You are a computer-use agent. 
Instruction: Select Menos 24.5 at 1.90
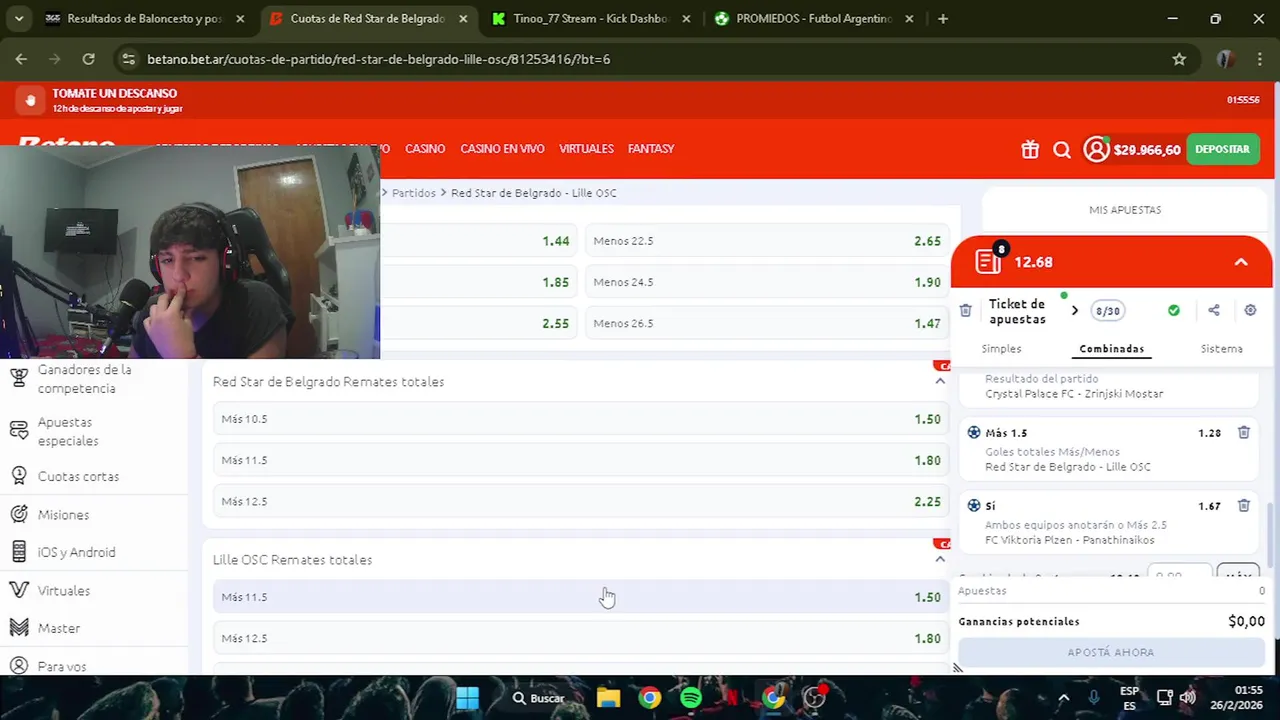click(x=767, y=282)
